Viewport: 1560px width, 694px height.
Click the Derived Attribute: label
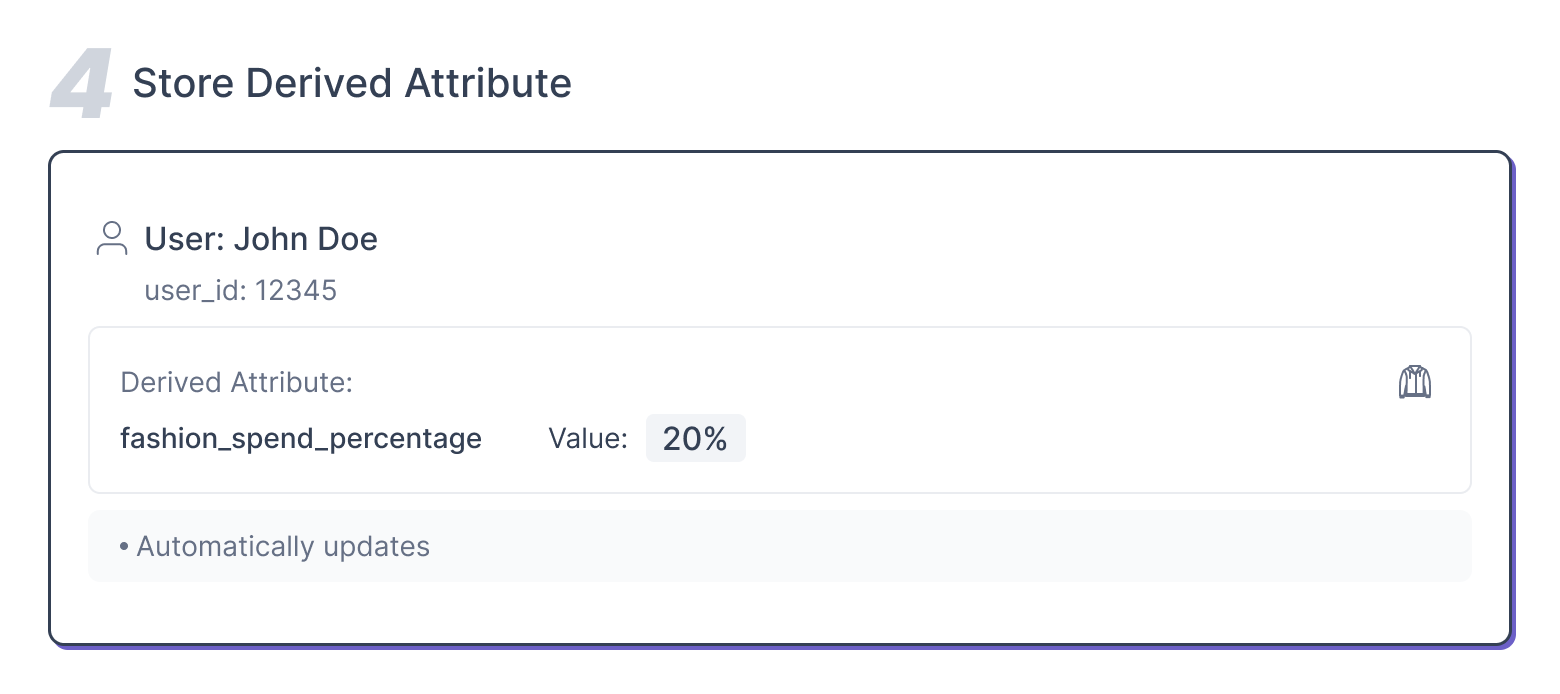tap(236, 383)
